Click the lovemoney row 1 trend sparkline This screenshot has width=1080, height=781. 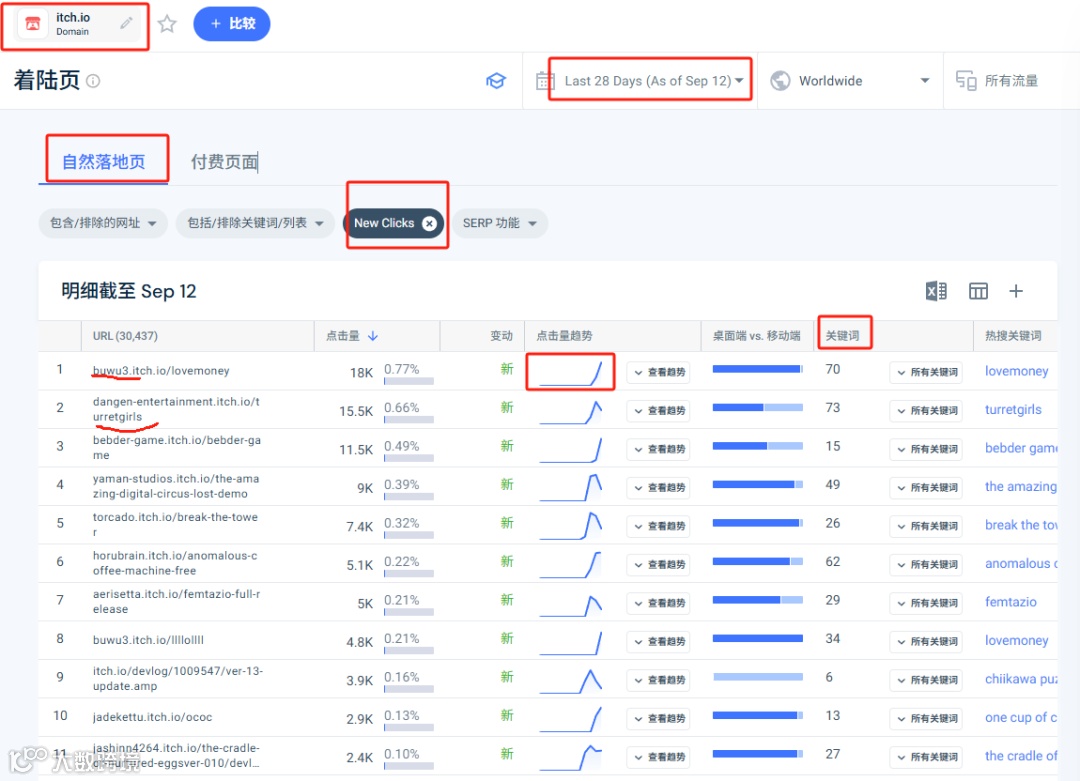click(571, 373)
